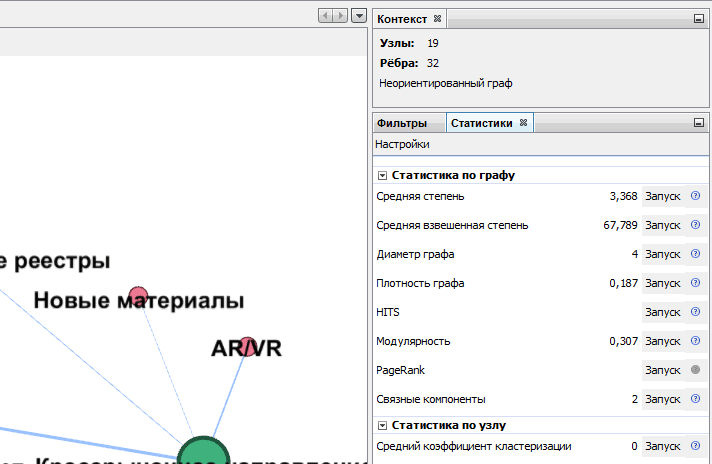Image resolution: width=712 pixels, height=464 pixels.
Task: Open help icon in HITS row
Action: tap(695, 312)
